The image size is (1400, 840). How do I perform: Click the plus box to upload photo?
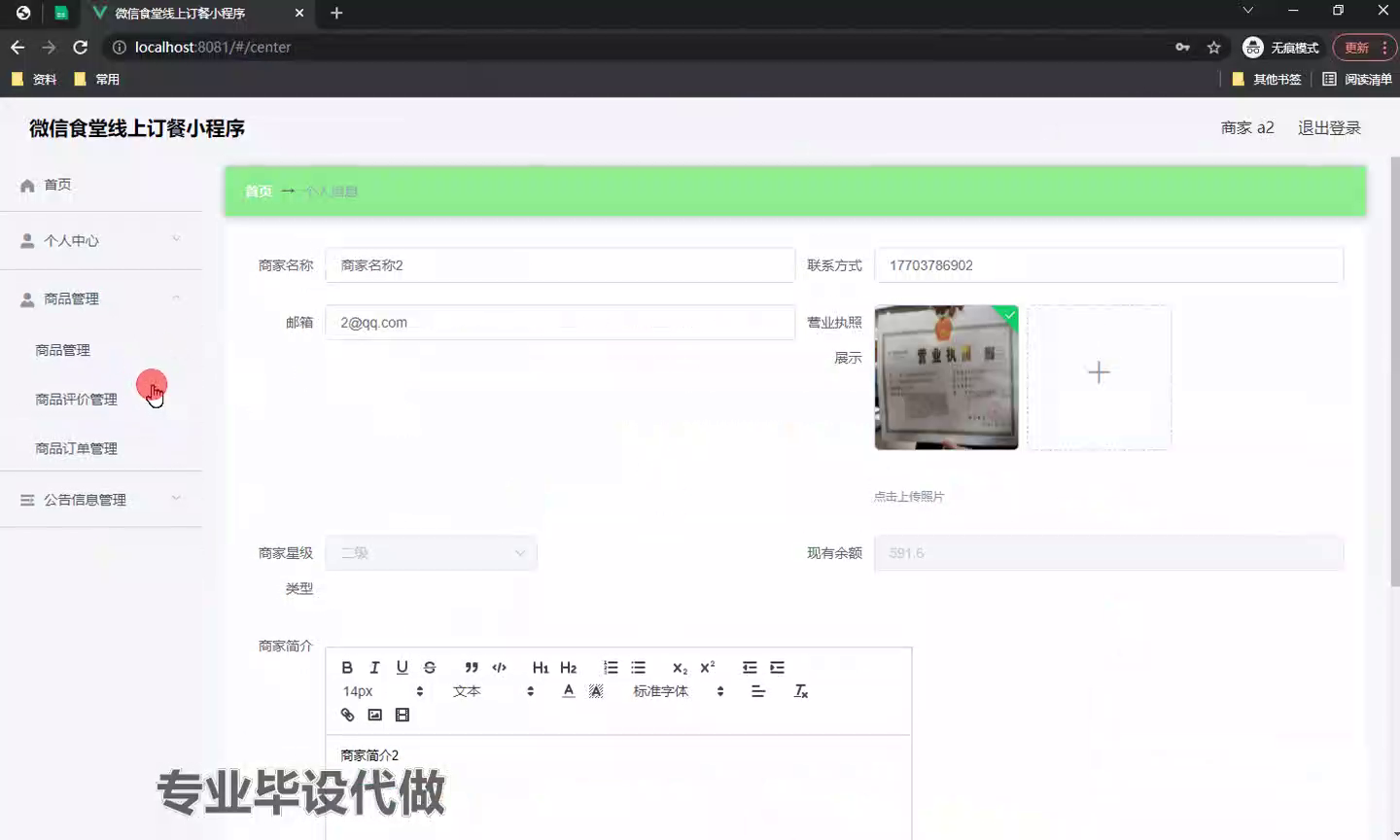click(x=1099, y=377)
